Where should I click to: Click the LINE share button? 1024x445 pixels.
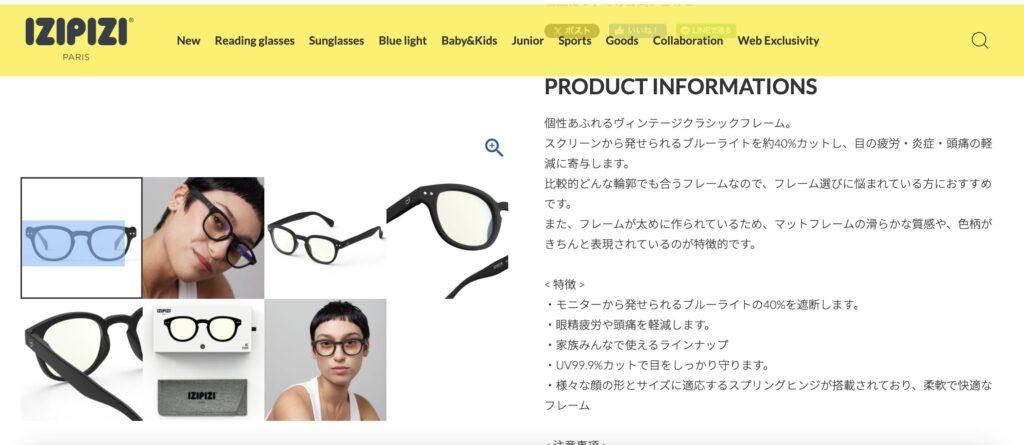pyautogui.click(x=706, y=30)
